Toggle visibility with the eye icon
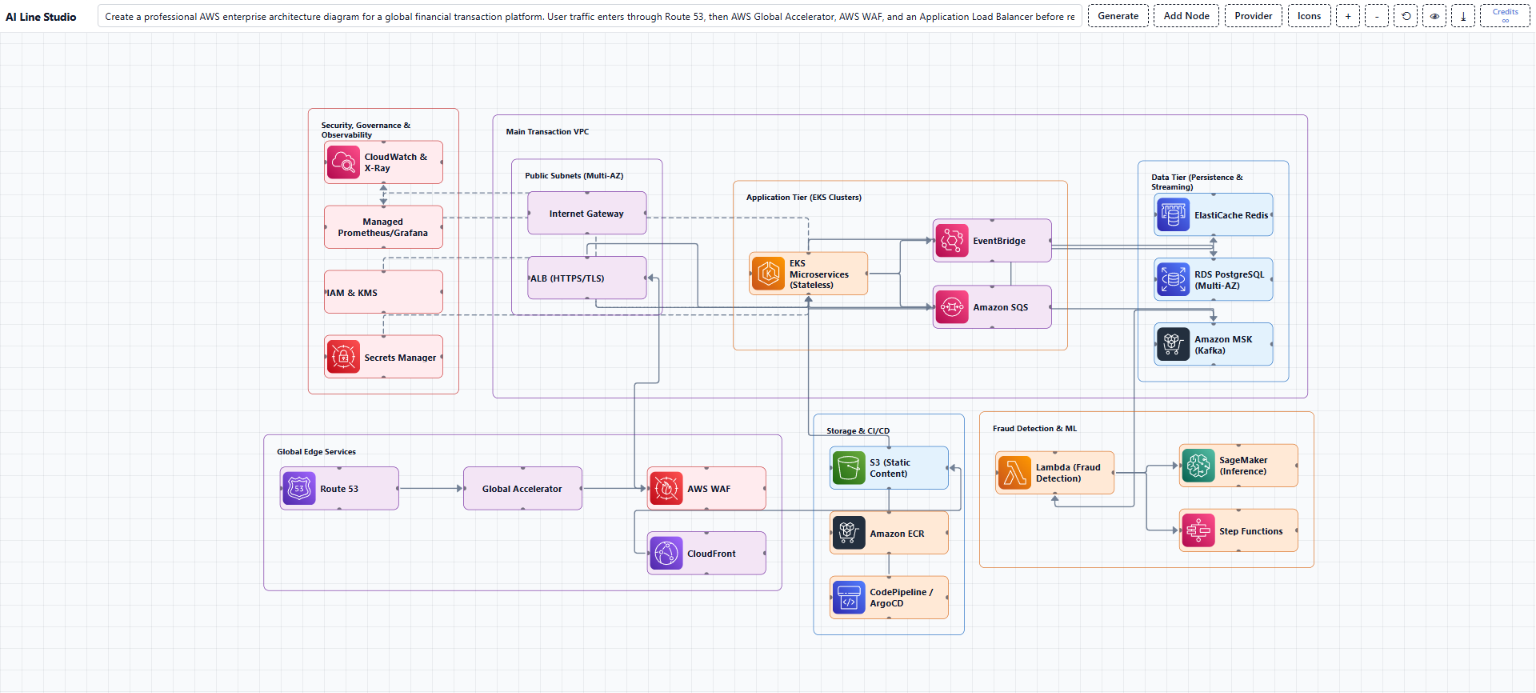1536x693 pixels. coord(1435,16)
